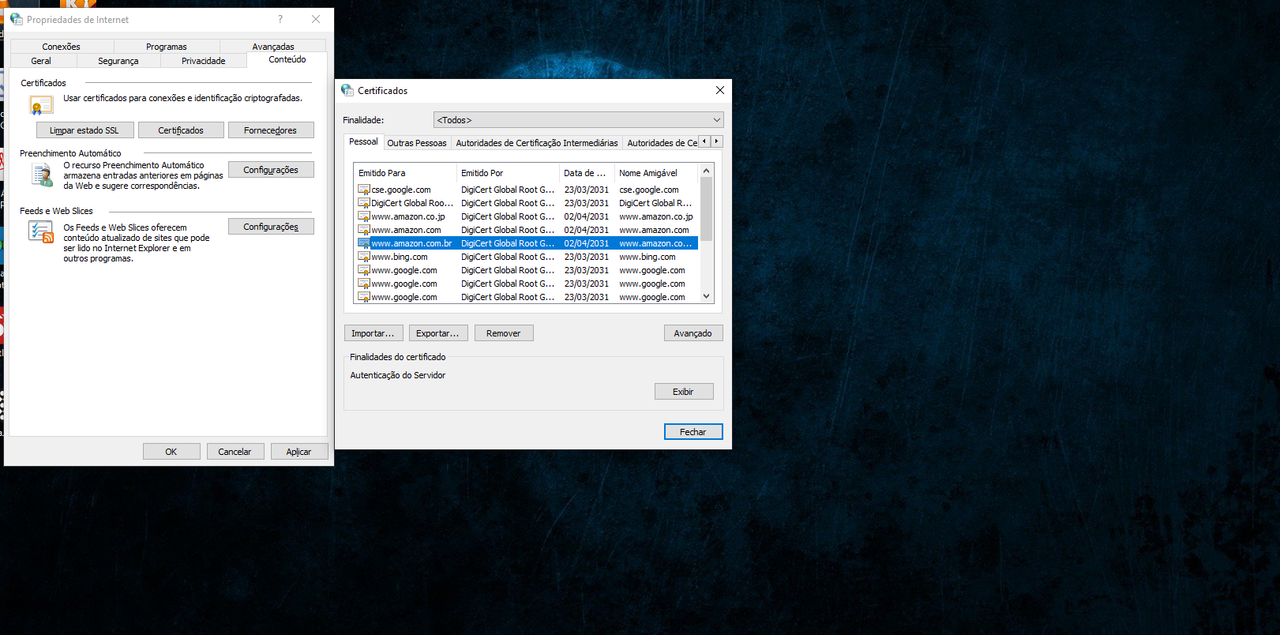Image resolution: width=1280 pixels, height=635 pixels.
Task: Open the Autoridades de Certificação Intermediárias tab
Action: point(537,143)
